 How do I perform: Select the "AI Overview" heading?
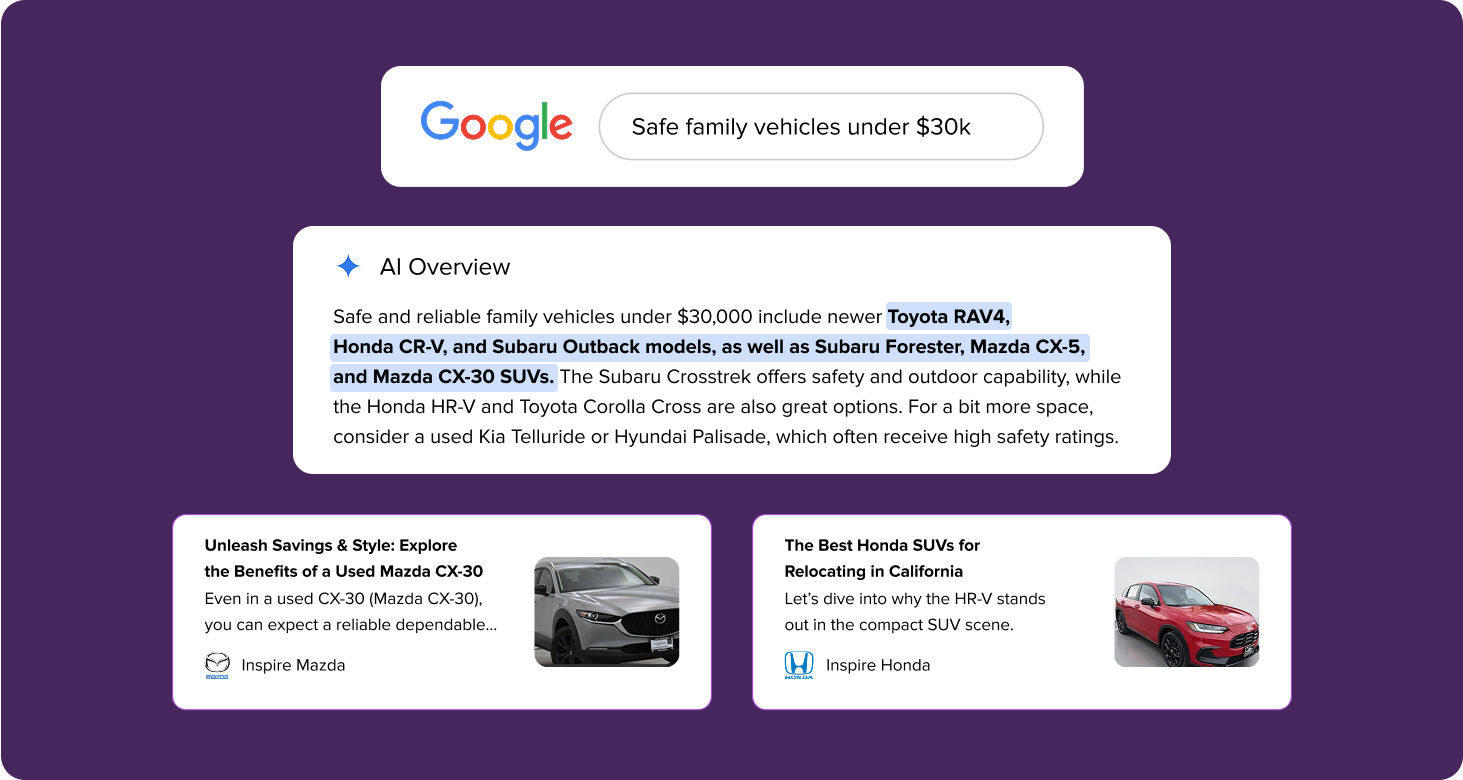click(445, 267)
